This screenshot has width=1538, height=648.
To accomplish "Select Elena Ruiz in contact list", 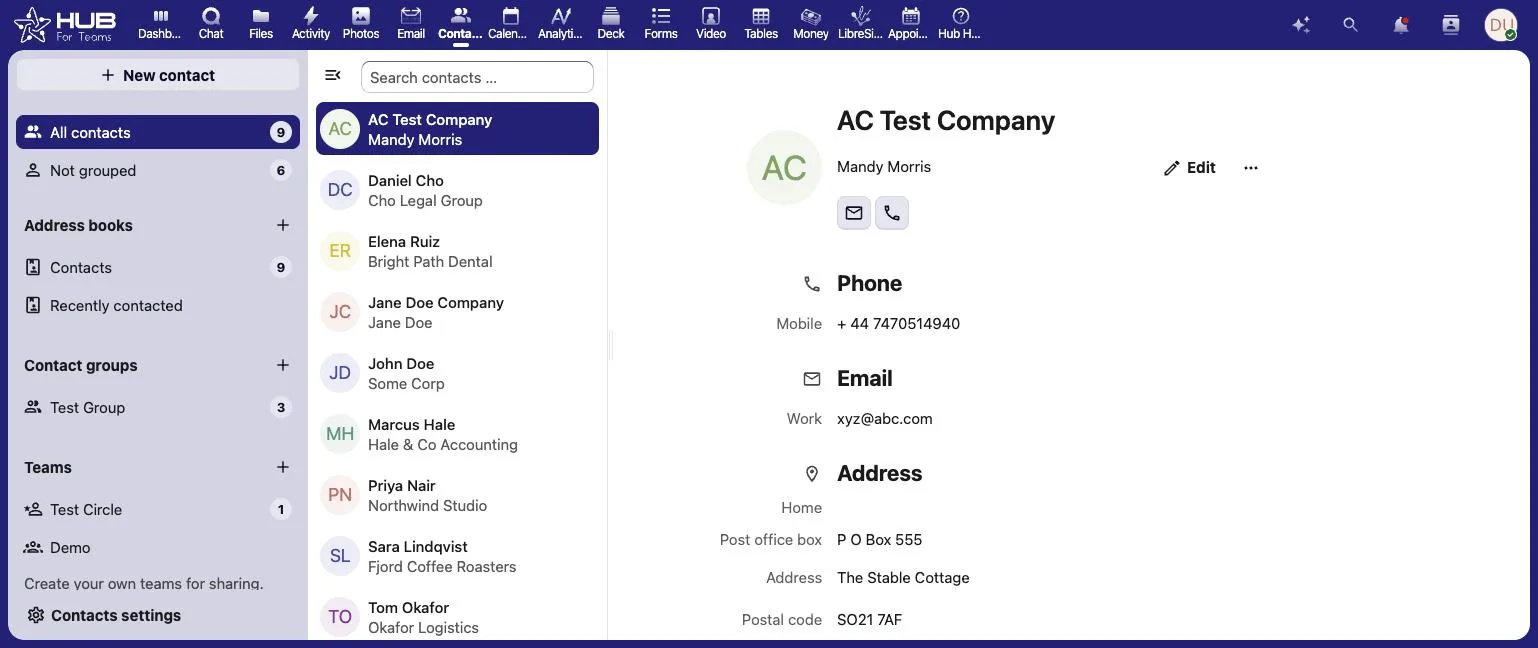I will (x=457, y=251).
